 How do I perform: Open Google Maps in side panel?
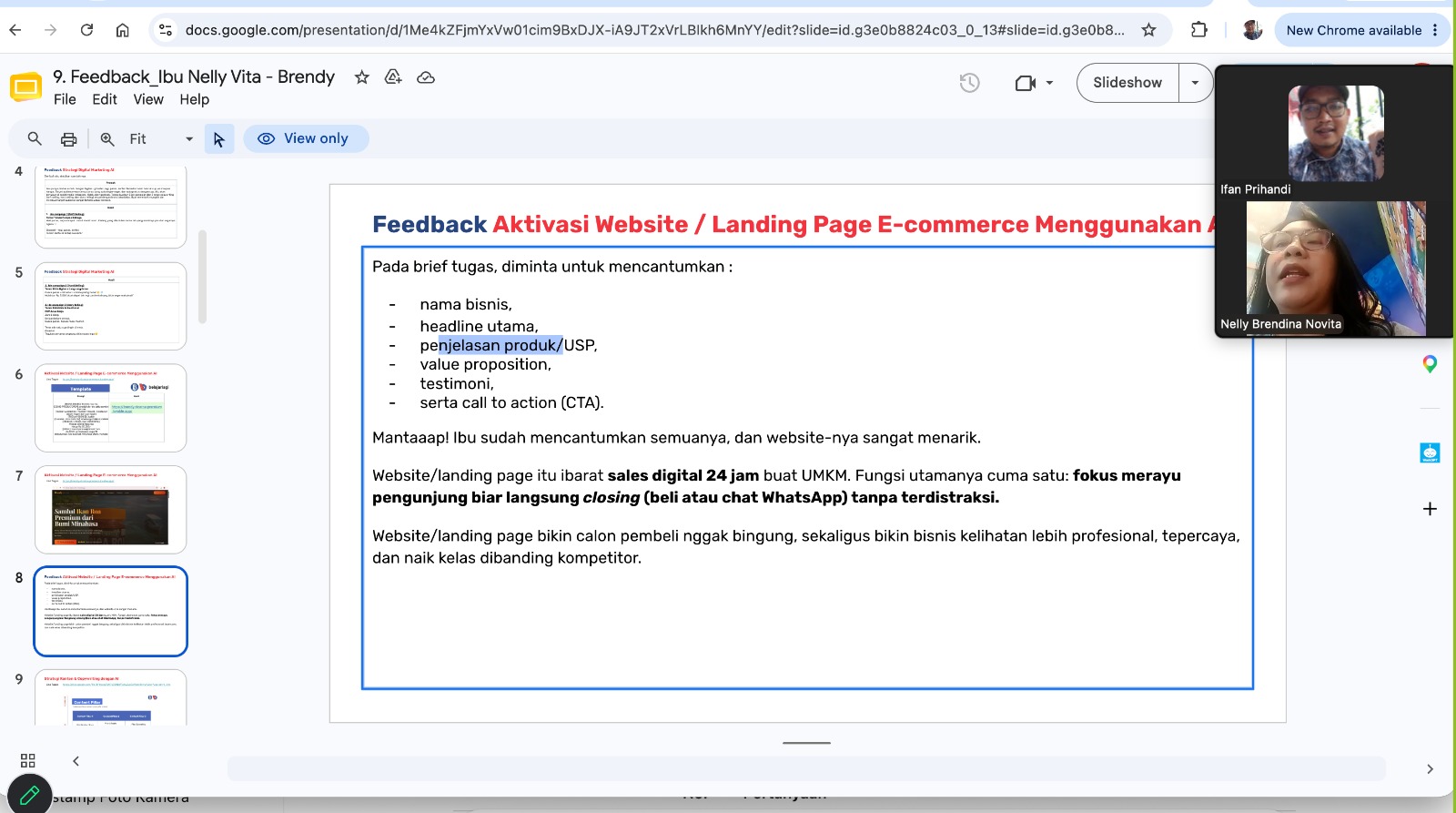1430,364
